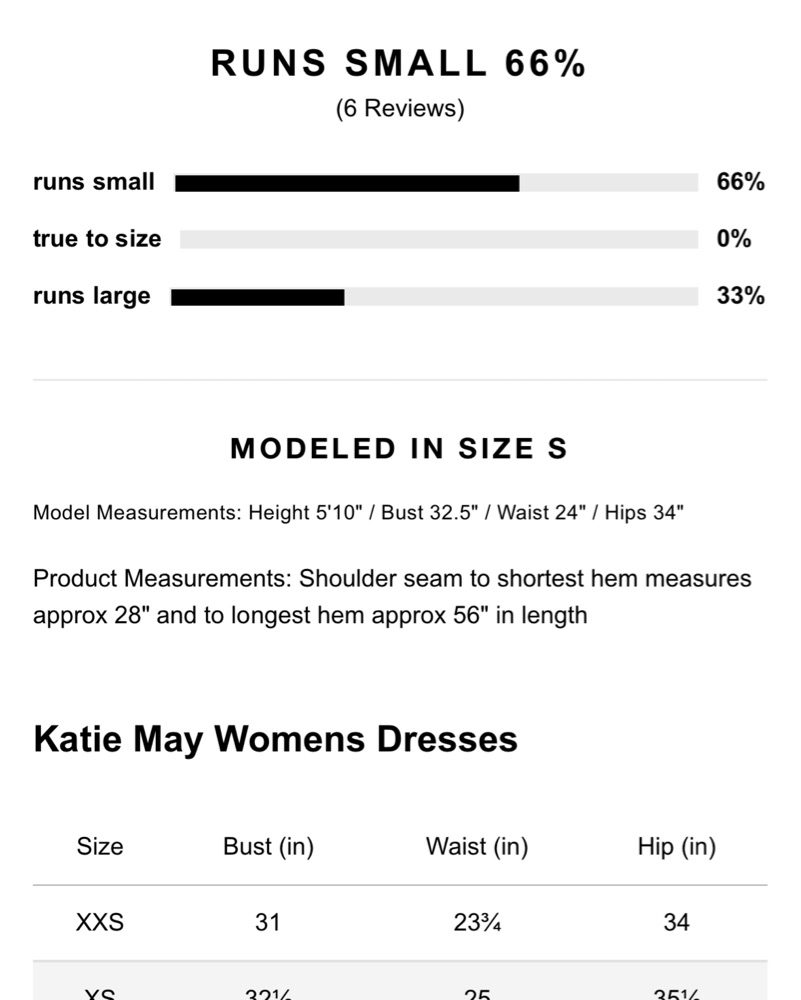801x1000 pixels.
Task: Click the 66% percentage value
Action: (x=740, y=182)
